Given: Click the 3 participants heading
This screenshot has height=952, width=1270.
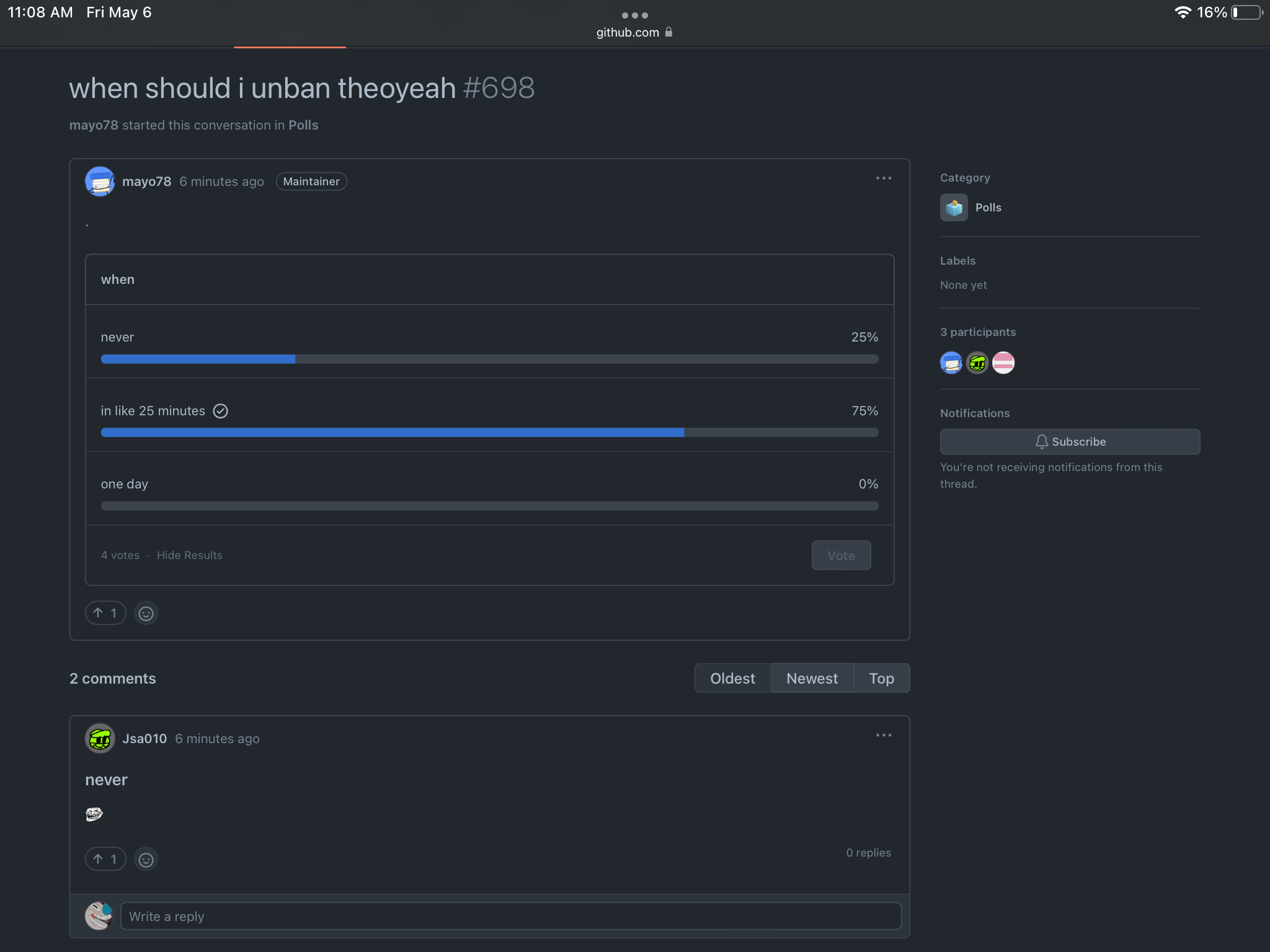Looking at the screenshot, I should pos(978,332).
